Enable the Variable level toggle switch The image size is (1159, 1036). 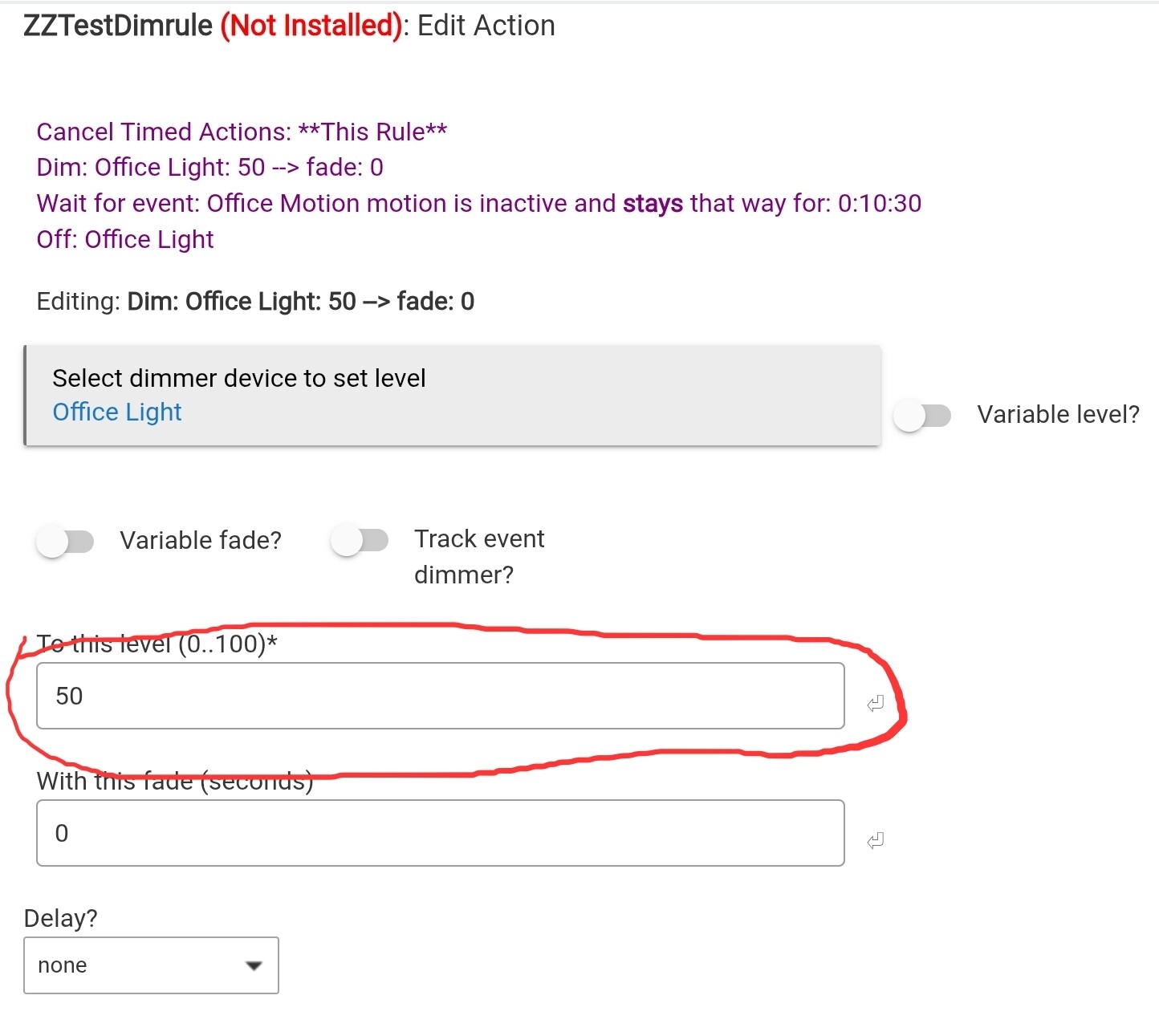click(923, 416)
